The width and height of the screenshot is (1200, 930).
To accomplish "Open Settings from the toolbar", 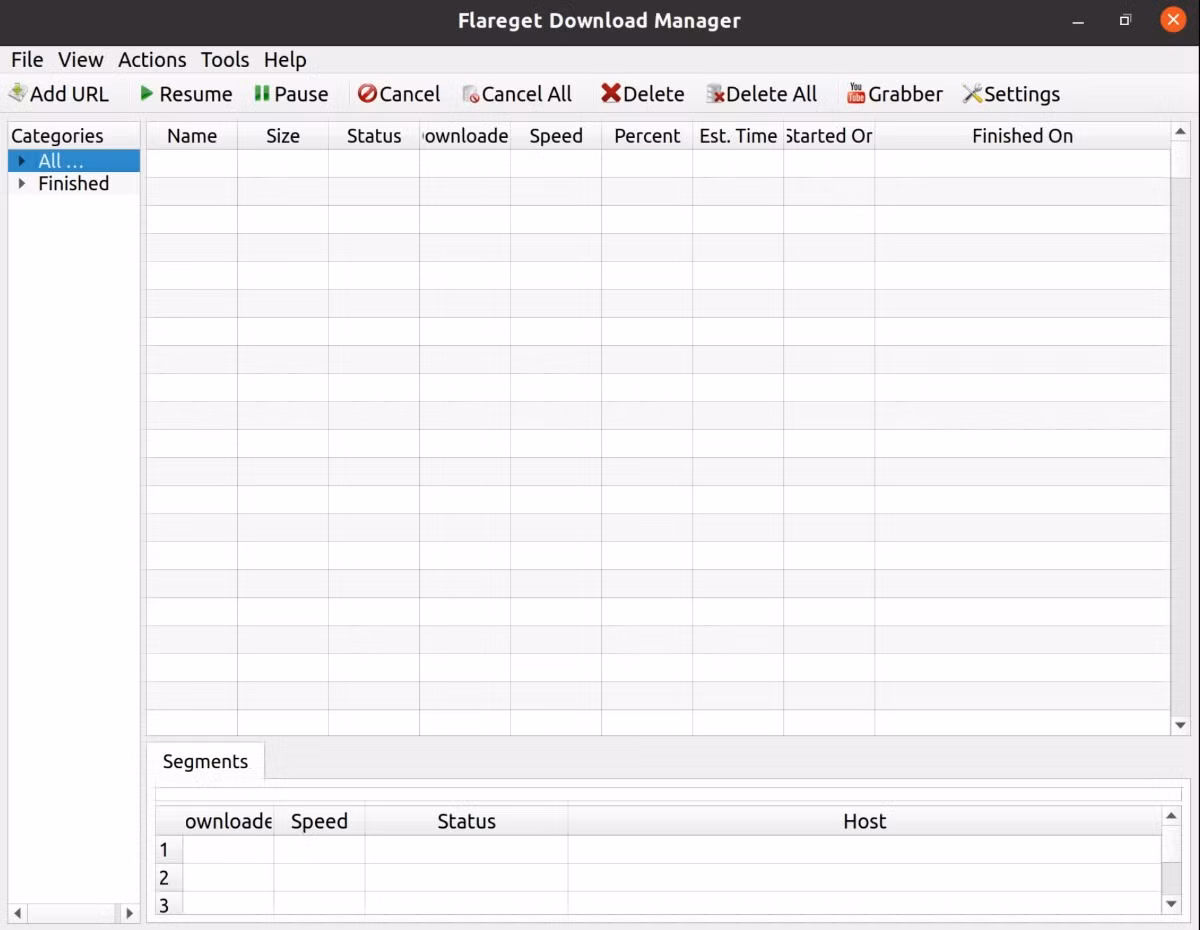I will [x=1011, y=94].
